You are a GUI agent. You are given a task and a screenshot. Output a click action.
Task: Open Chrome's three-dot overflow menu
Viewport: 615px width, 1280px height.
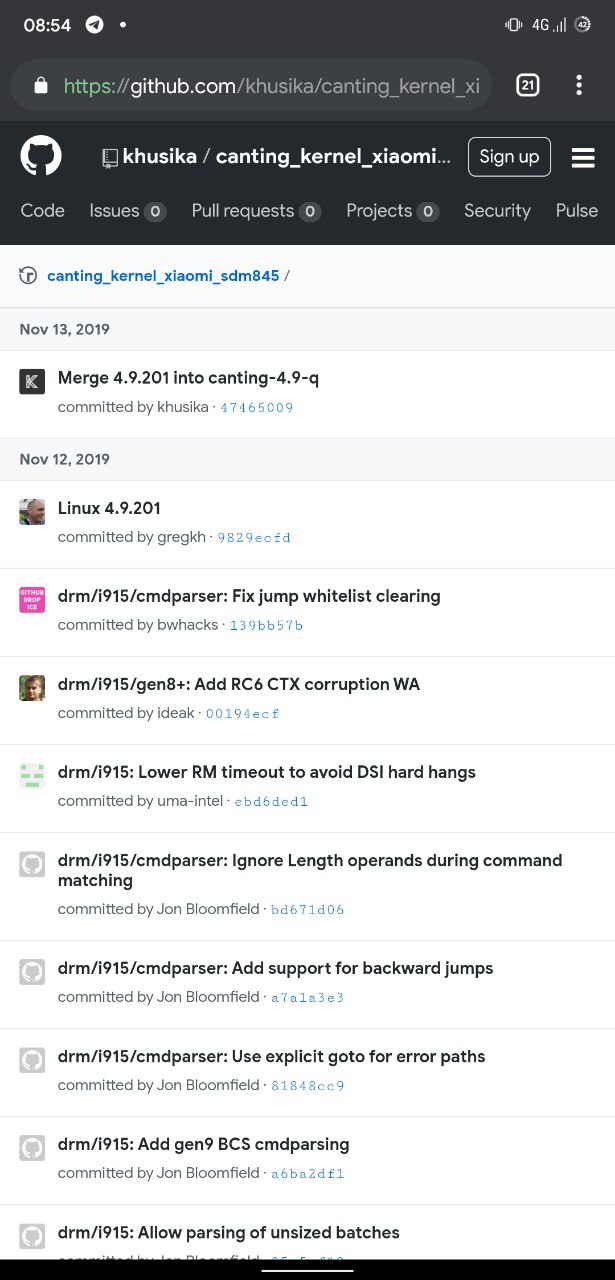pos(579,85)
